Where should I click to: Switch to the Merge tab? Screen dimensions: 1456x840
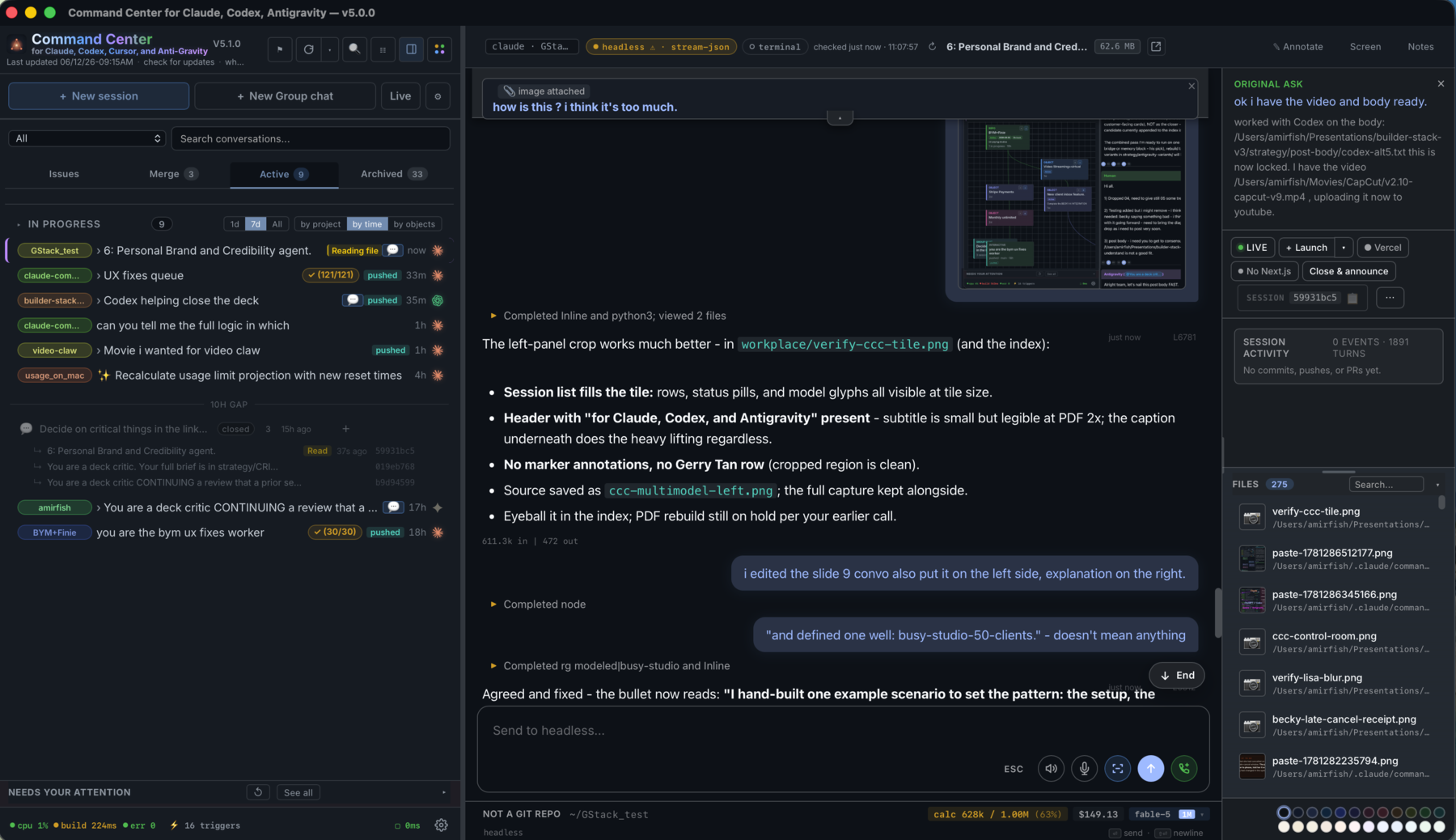coord(173,174)
